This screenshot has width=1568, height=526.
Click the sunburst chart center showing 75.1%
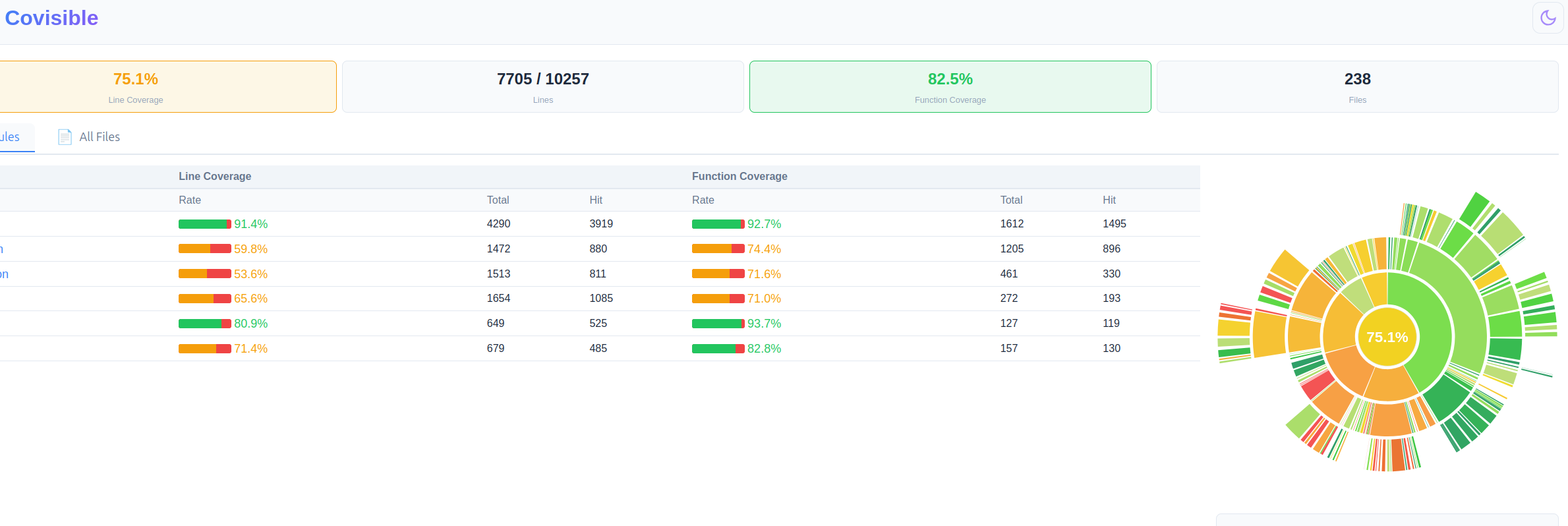point(1387,337)
